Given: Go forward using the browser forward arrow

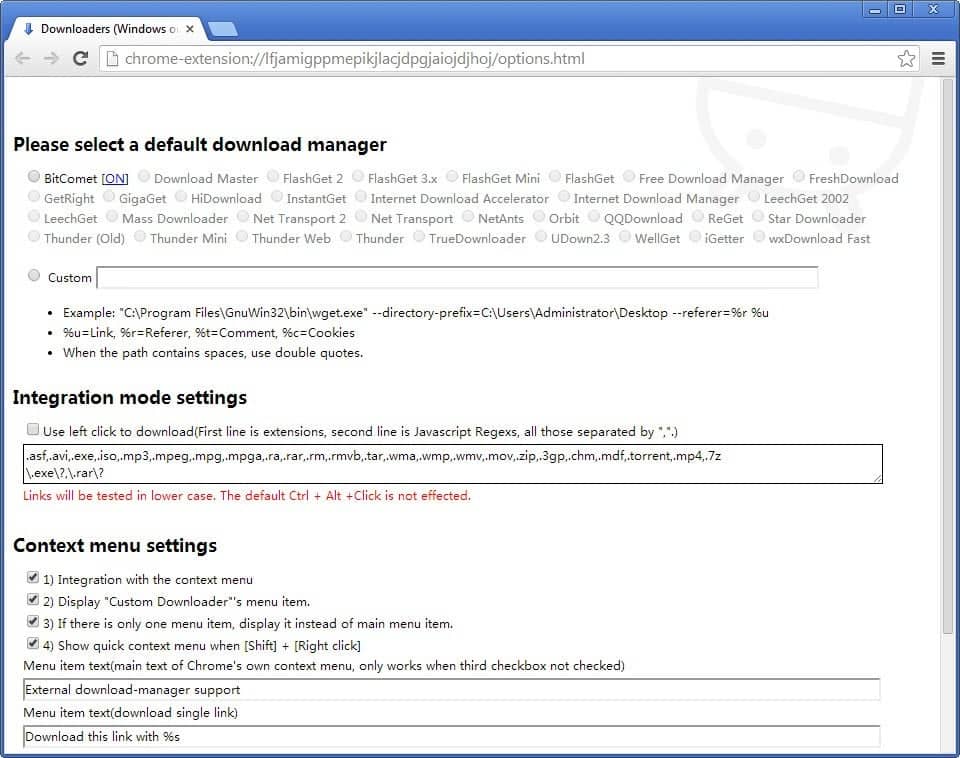Looking at the screenshot, I should tap(51, 59).
